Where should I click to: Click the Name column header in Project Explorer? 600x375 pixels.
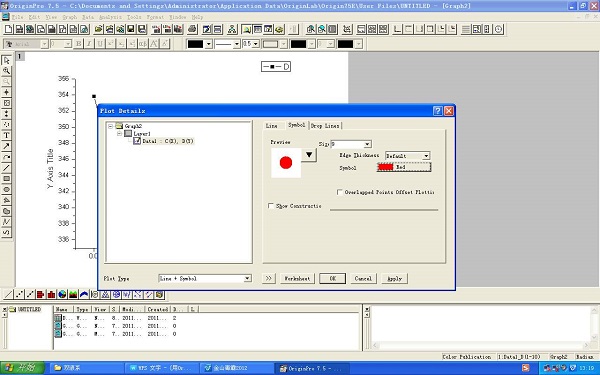[x=62, y=309]
